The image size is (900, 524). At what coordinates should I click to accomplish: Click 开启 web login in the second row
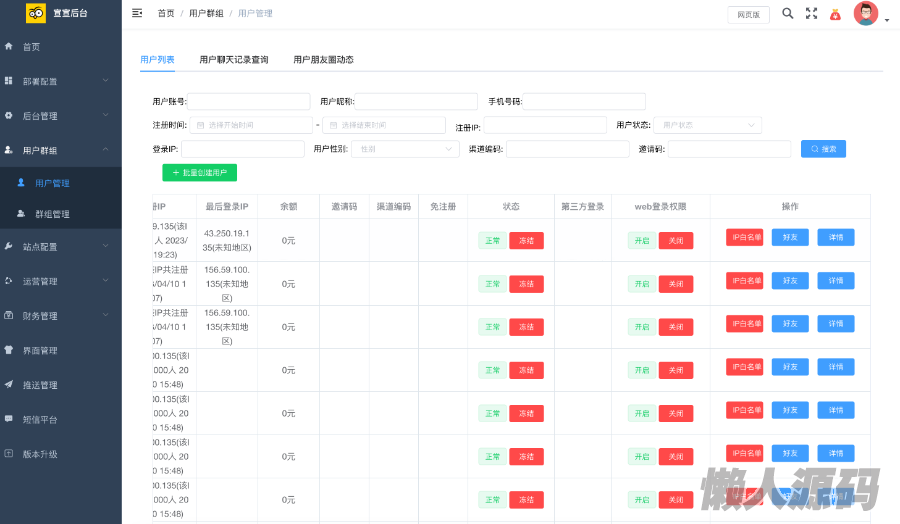coord(642,284)
